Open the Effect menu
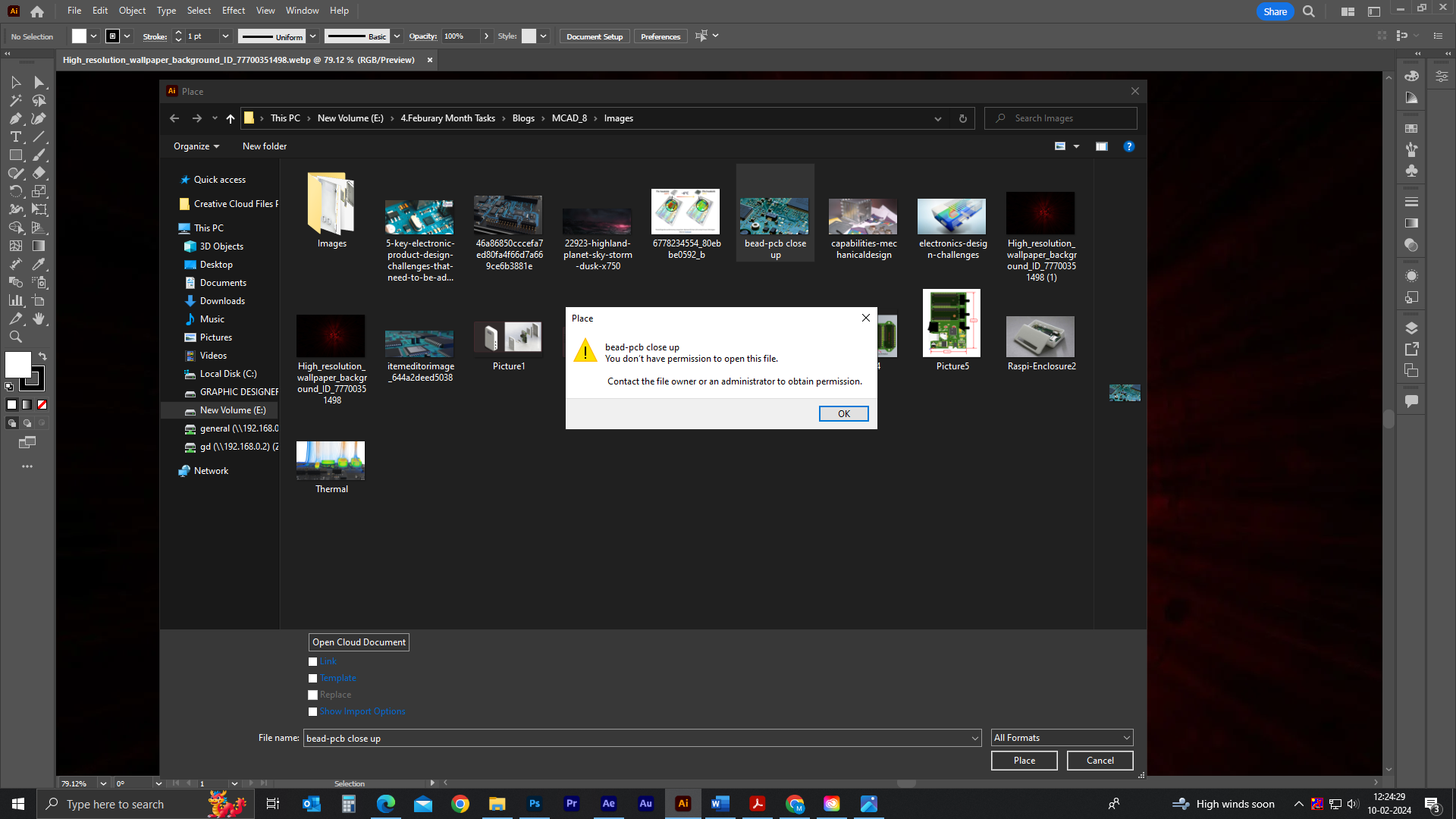 coord(233,10)
